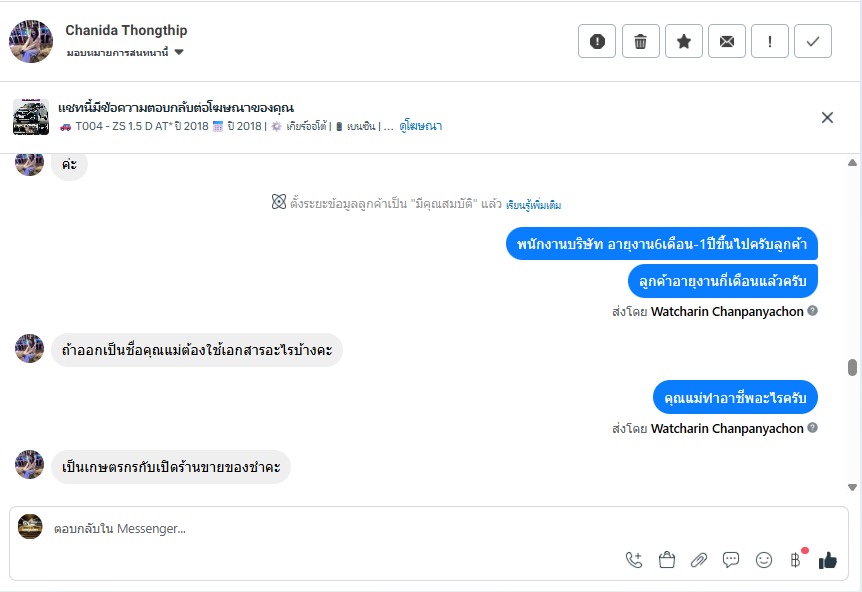Mark conversation unread with envelope icon
This screenshot has width=862, height=592.
click(727, 41)
